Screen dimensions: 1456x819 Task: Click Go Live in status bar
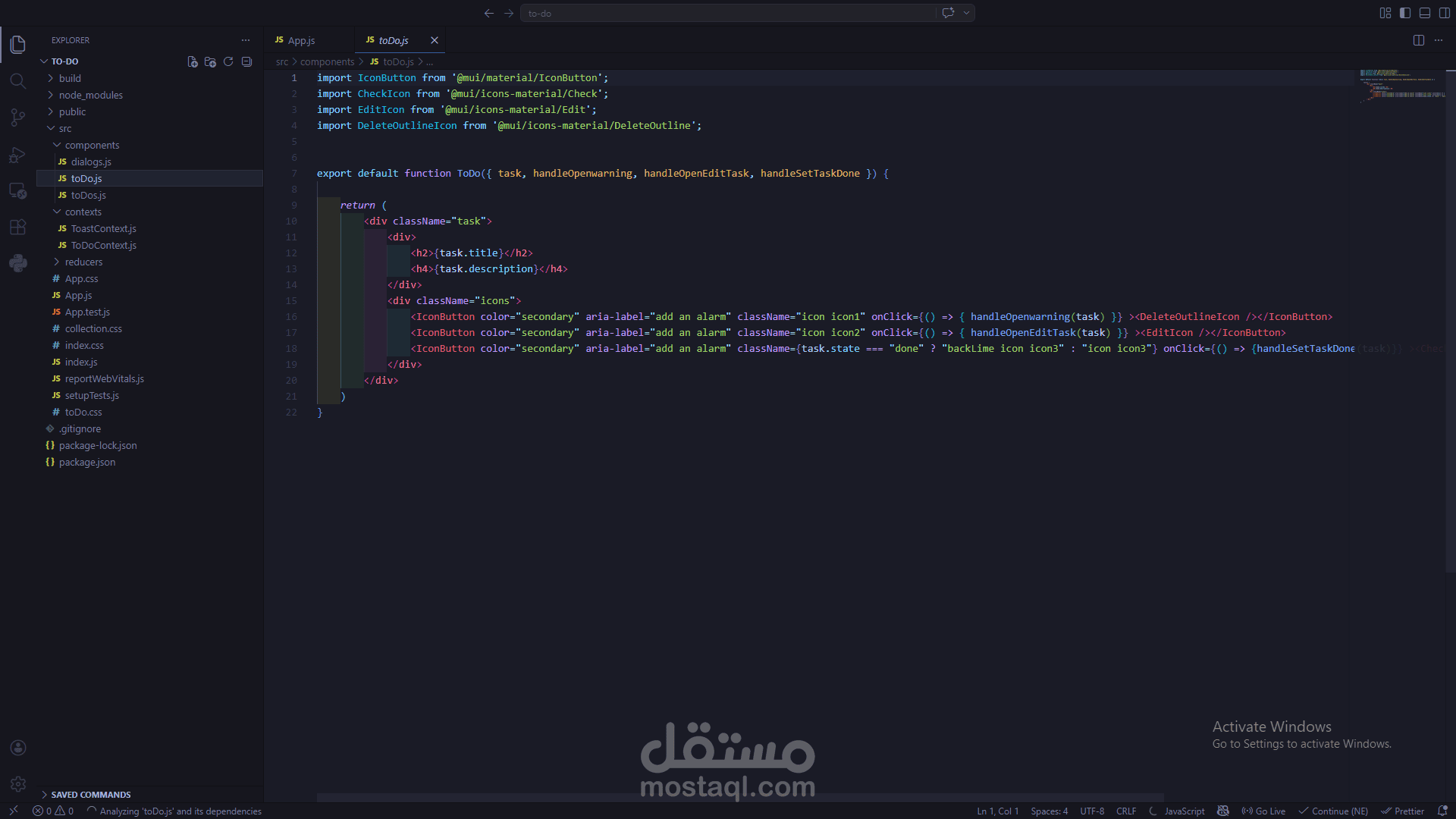1263,811
